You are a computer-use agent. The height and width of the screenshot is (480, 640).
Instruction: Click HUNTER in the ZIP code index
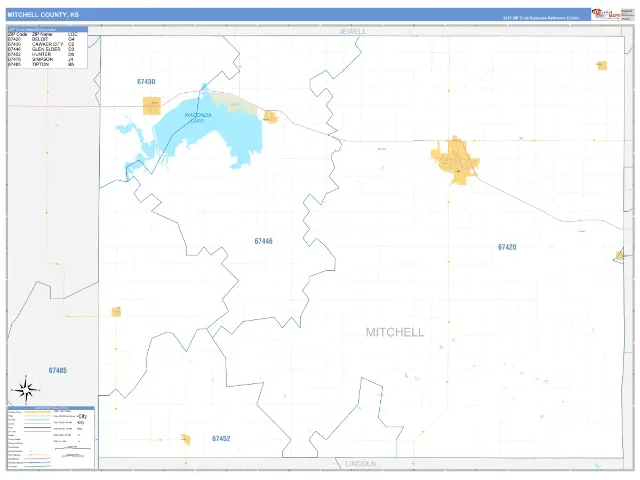coord(41,54)
